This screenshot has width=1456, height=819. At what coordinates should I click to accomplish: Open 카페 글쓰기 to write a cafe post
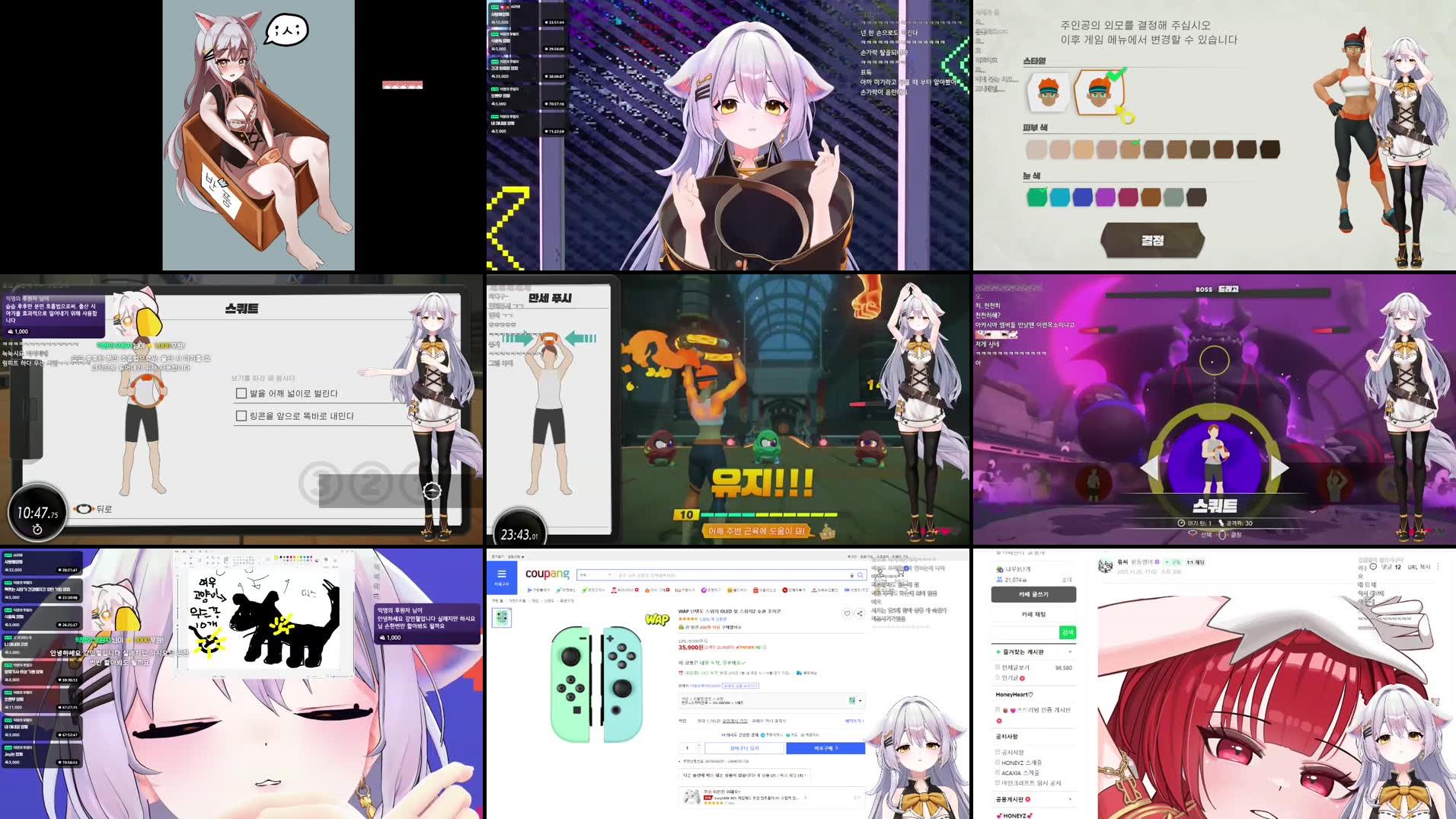(1034, 594)
